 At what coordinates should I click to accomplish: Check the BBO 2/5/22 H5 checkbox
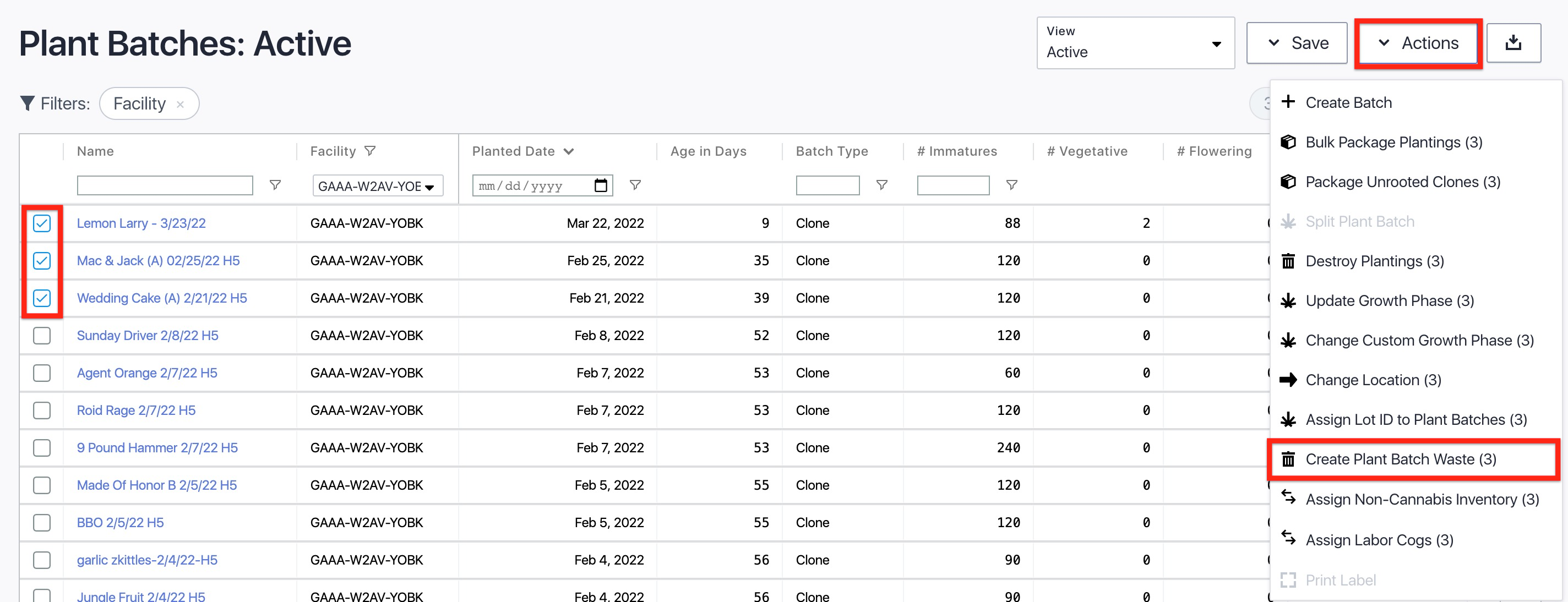point(42,522)
